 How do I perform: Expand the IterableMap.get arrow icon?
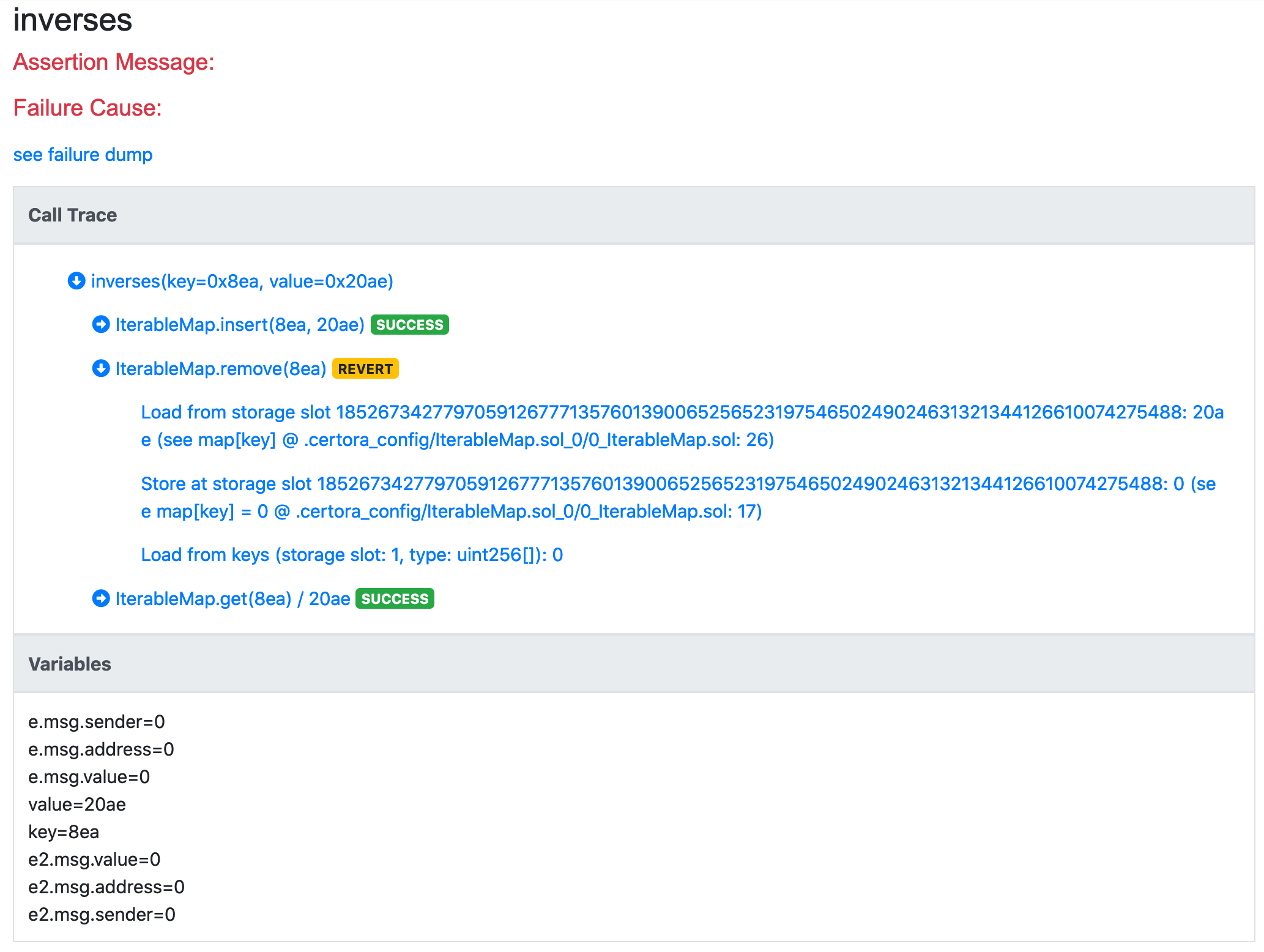point(101,598)
